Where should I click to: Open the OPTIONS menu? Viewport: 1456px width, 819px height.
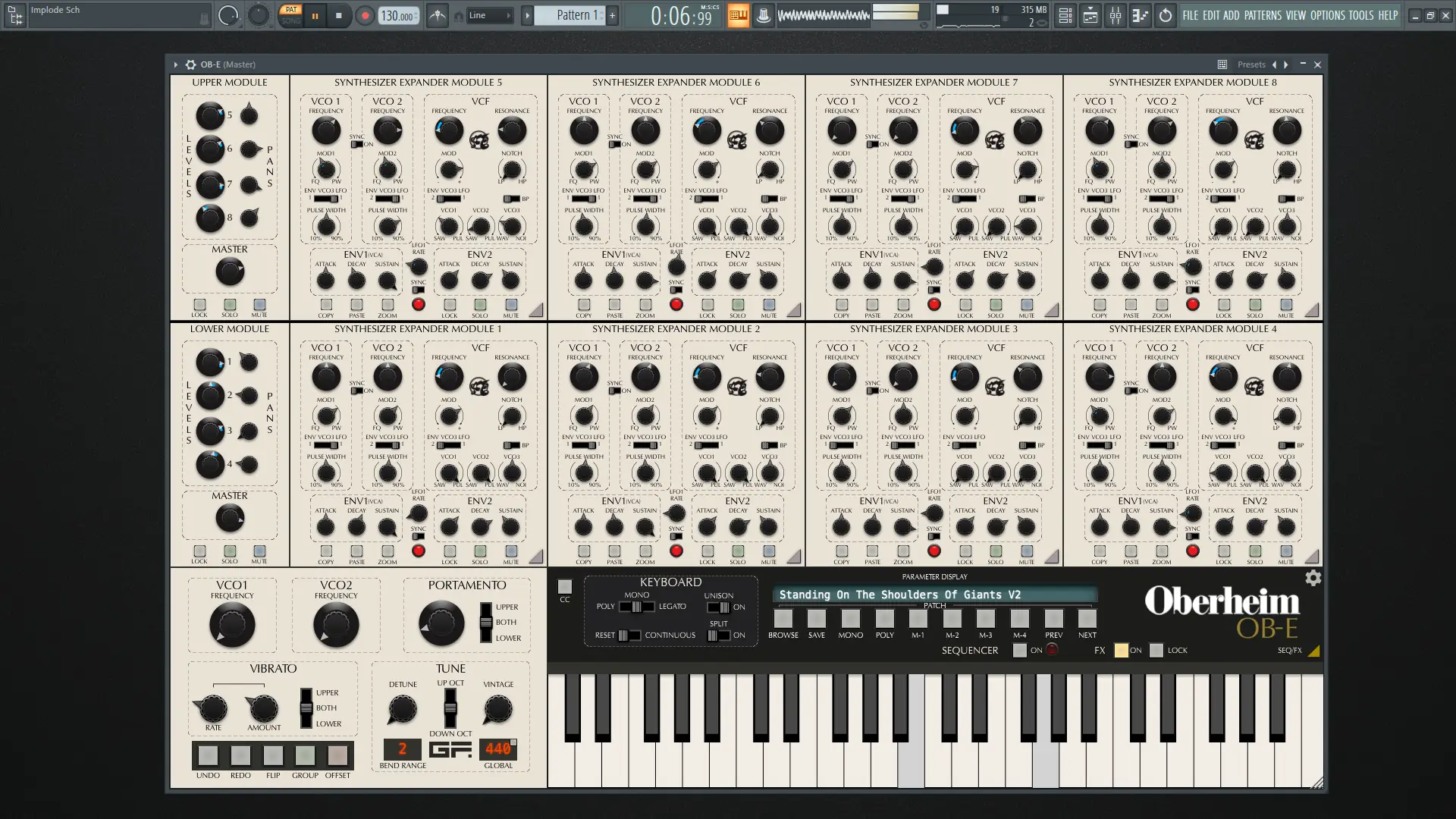pos(1327,15)
